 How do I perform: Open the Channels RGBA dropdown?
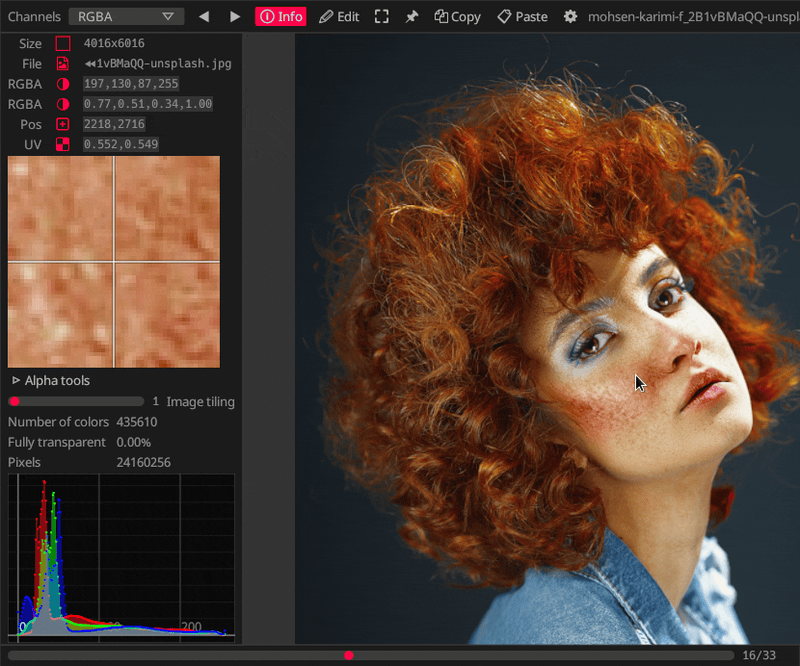click(125, 16)
